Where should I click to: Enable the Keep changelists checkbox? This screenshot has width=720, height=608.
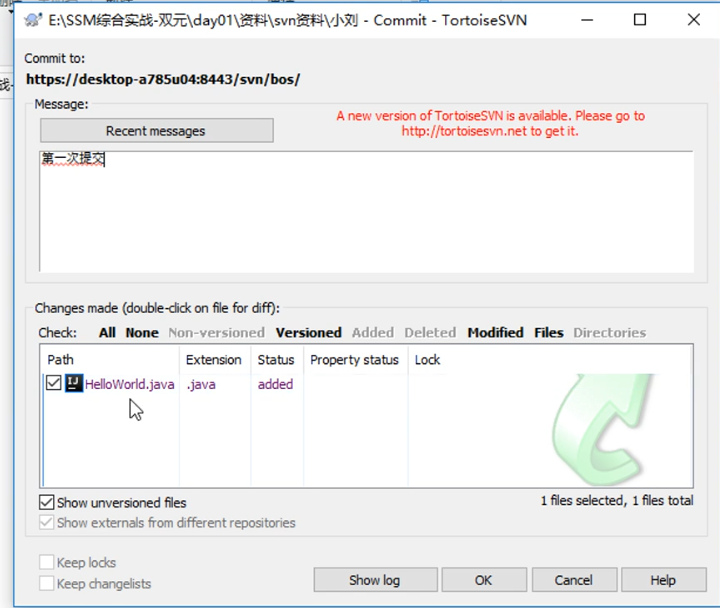[46, 583]
